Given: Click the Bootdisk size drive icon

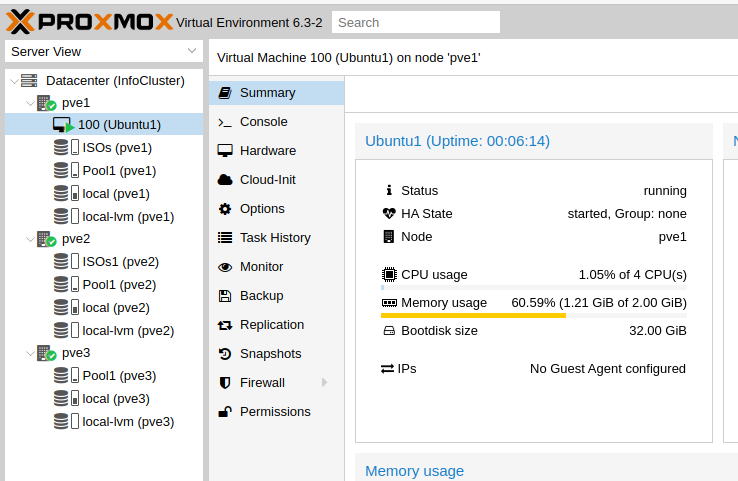Looking at the screenshot, I should pos(389,331).
